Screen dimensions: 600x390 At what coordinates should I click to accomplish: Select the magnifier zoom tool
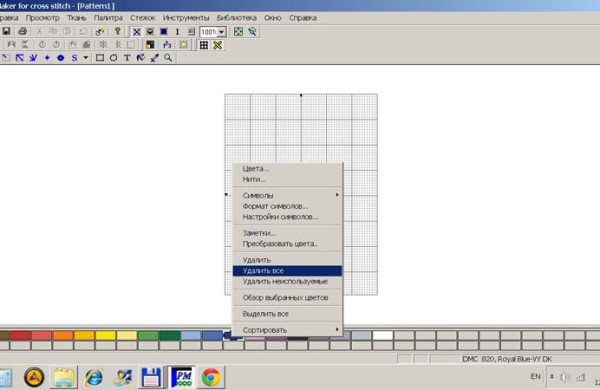168,58
